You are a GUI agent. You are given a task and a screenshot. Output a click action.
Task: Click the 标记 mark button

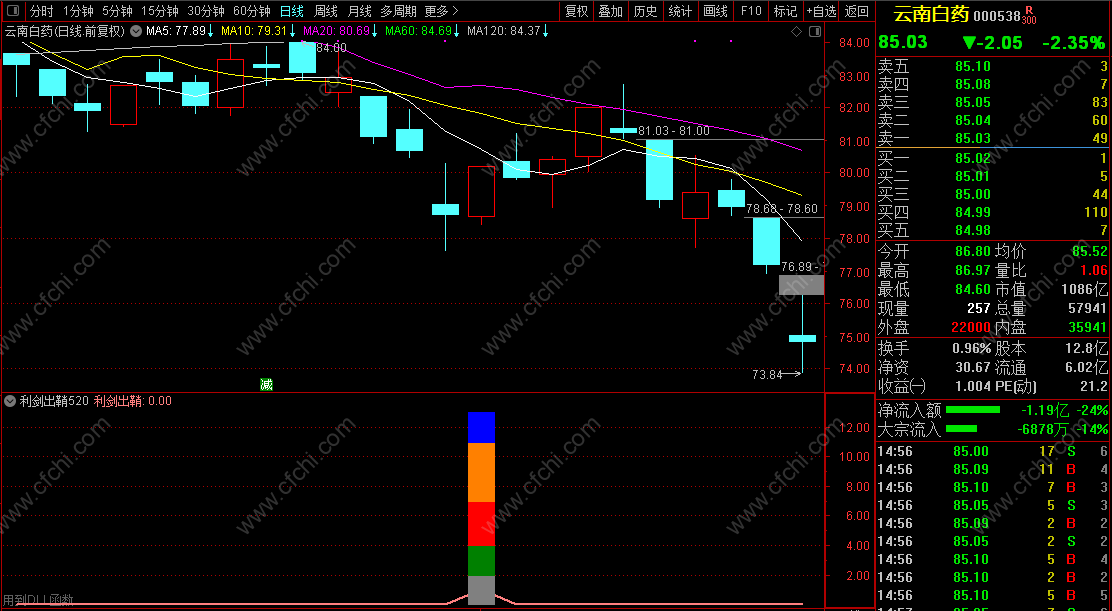point(785,11)
